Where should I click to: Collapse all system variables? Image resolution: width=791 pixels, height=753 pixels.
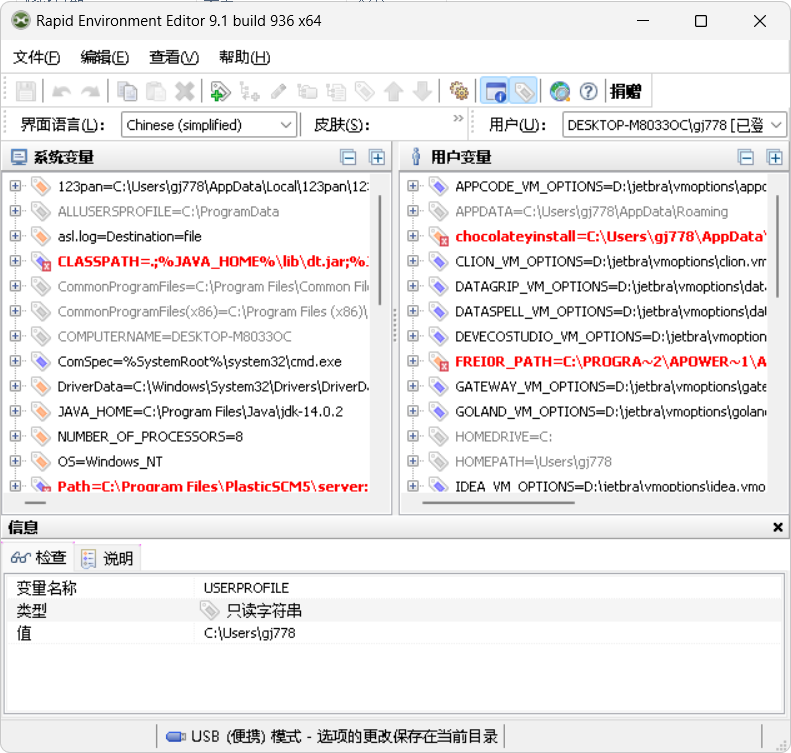[x=348, y=157]
